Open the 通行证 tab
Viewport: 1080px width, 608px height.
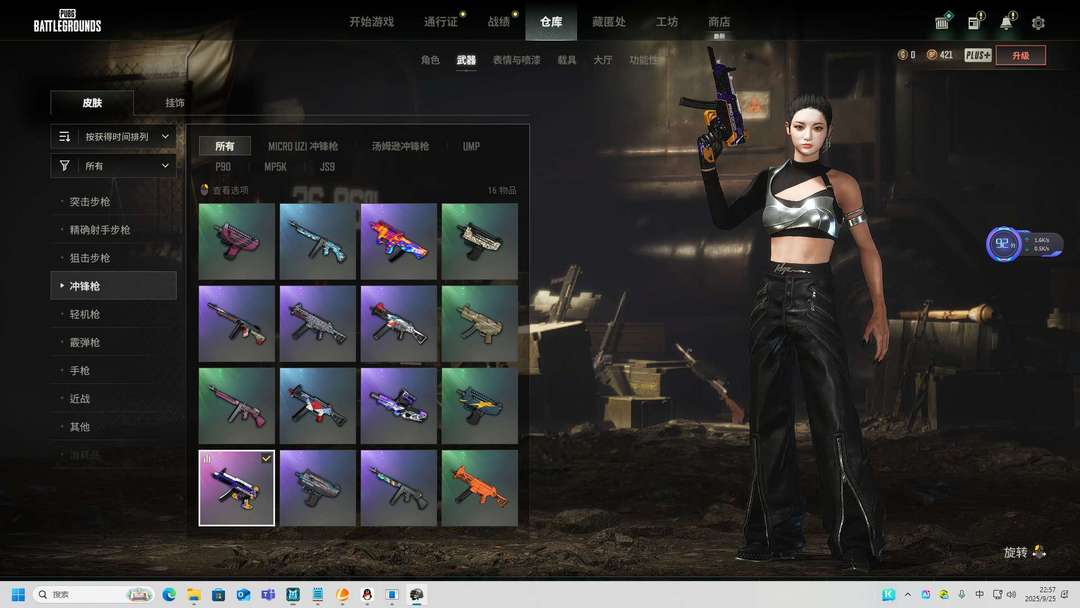(x=441, y=22)
